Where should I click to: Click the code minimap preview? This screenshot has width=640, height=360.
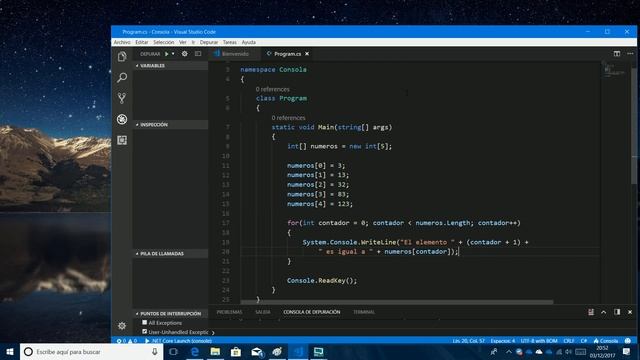point(615,70)
